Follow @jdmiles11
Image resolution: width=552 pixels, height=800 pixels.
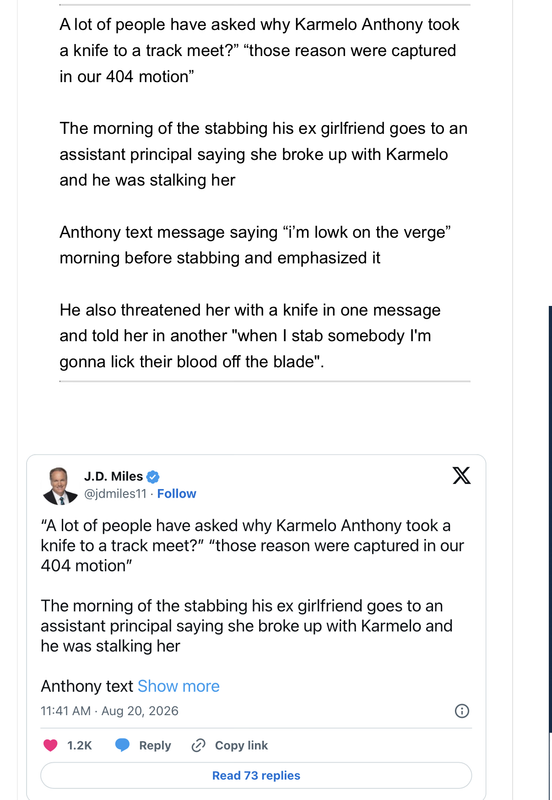(177, 494)
